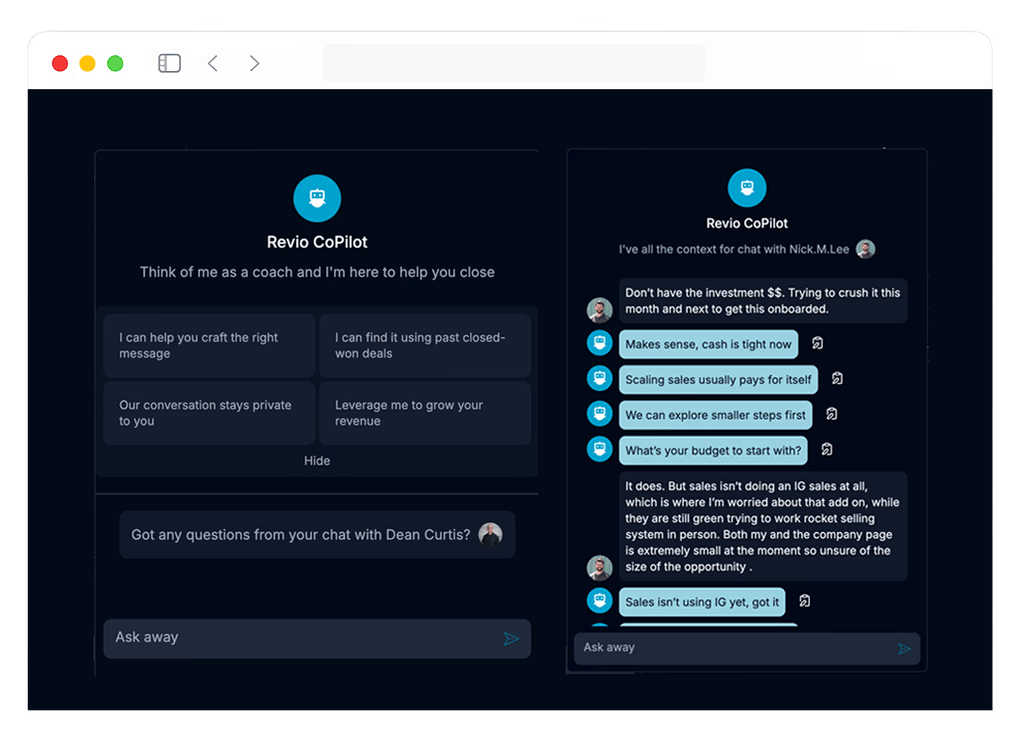This screenshot has width=1024, height=744.
Task: Click the large Revio CoPilot robot logo
Action: coord(317,198)
